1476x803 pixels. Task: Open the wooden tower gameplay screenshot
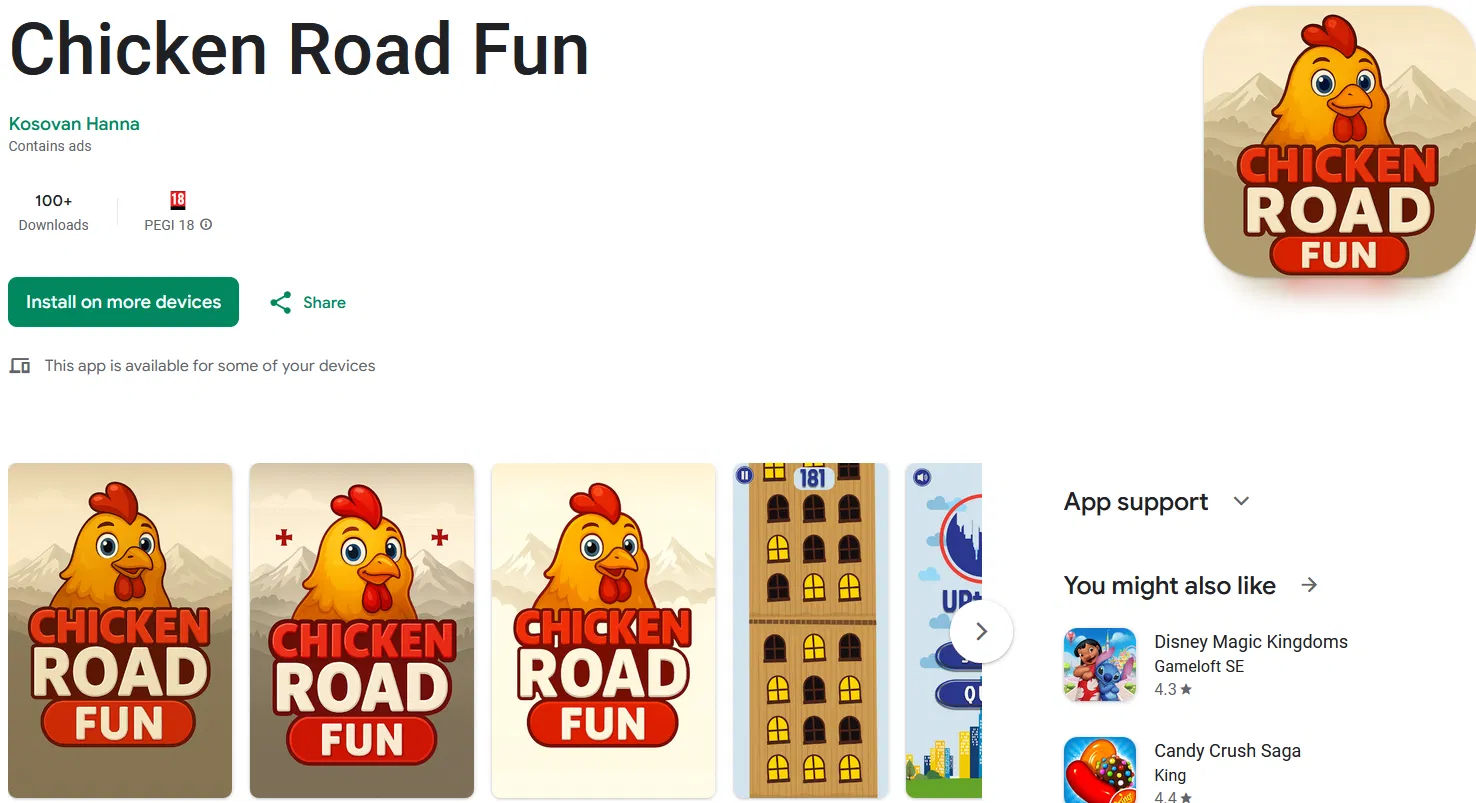click(x=811, y=630)
